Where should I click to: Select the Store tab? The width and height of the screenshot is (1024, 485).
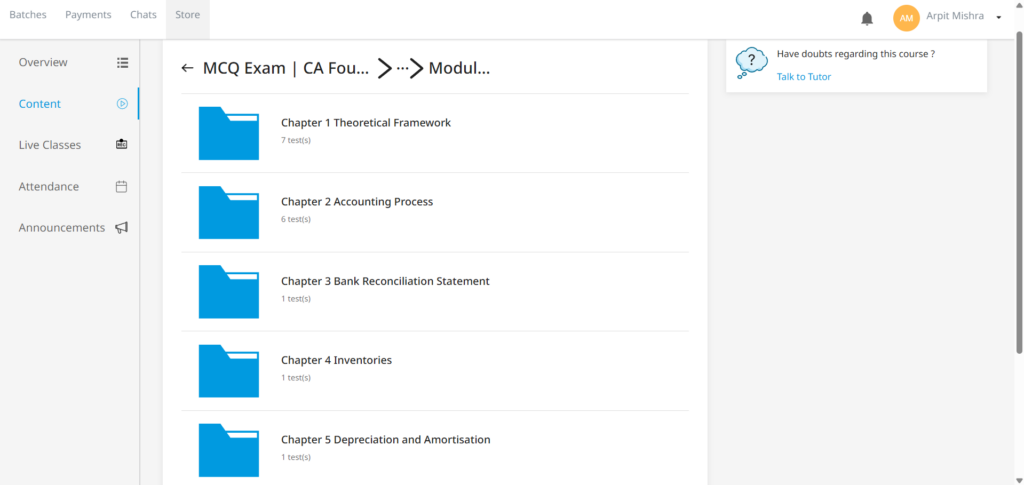coord(187,15)
